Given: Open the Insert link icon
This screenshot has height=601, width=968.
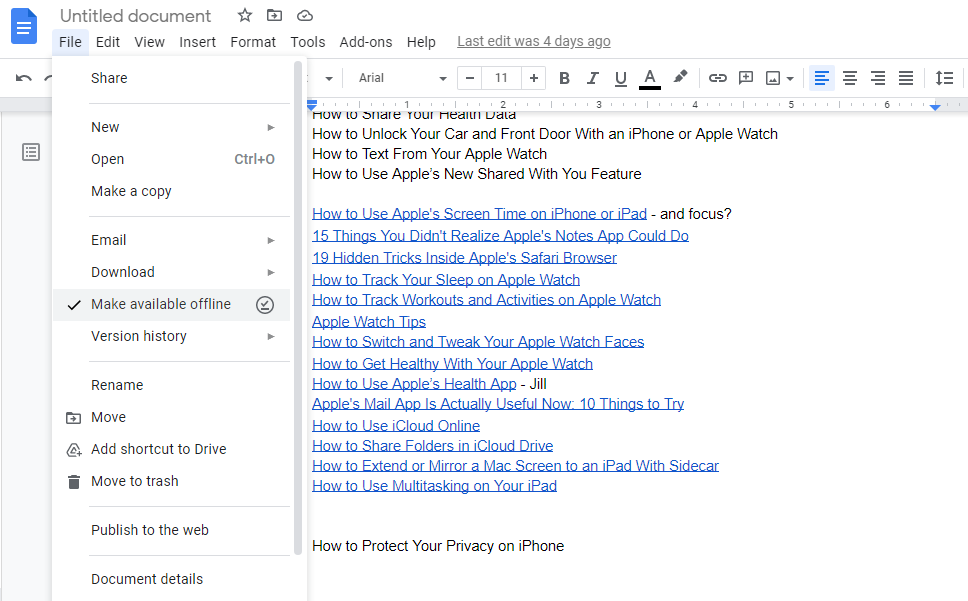Looking at the screenshot, I should (717, 77).
